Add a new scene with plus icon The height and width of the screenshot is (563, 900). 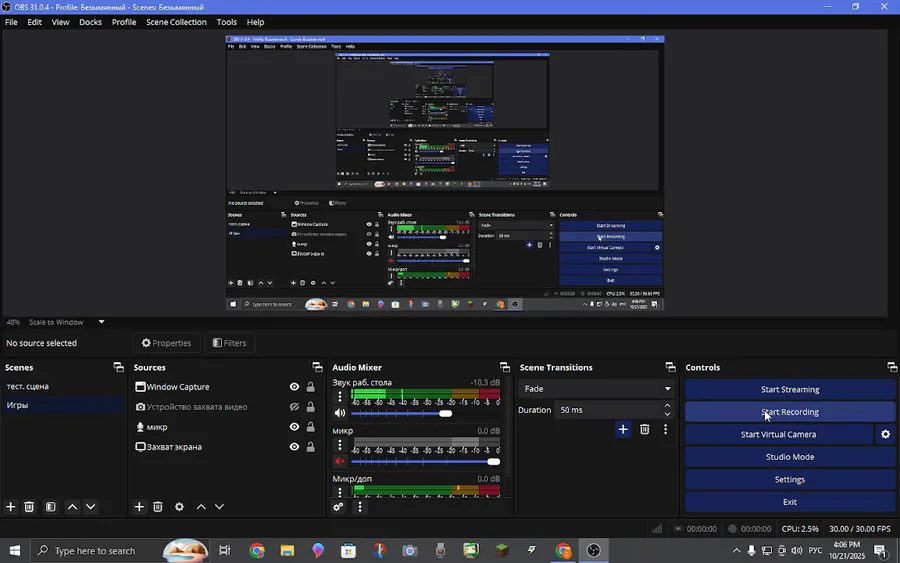pyautogui.click(x=10, y=507)
